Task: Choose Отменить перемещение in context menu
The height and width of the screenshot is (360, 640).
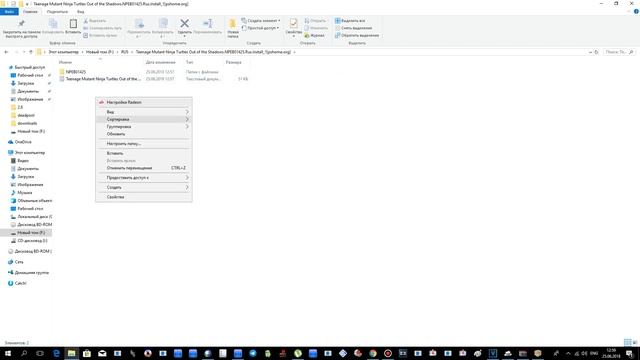Action: click(x=144, y=168)
